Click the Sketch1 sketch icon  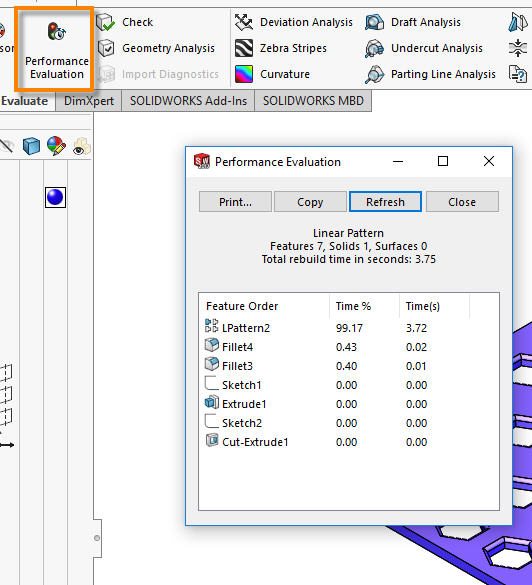[212, 383]
